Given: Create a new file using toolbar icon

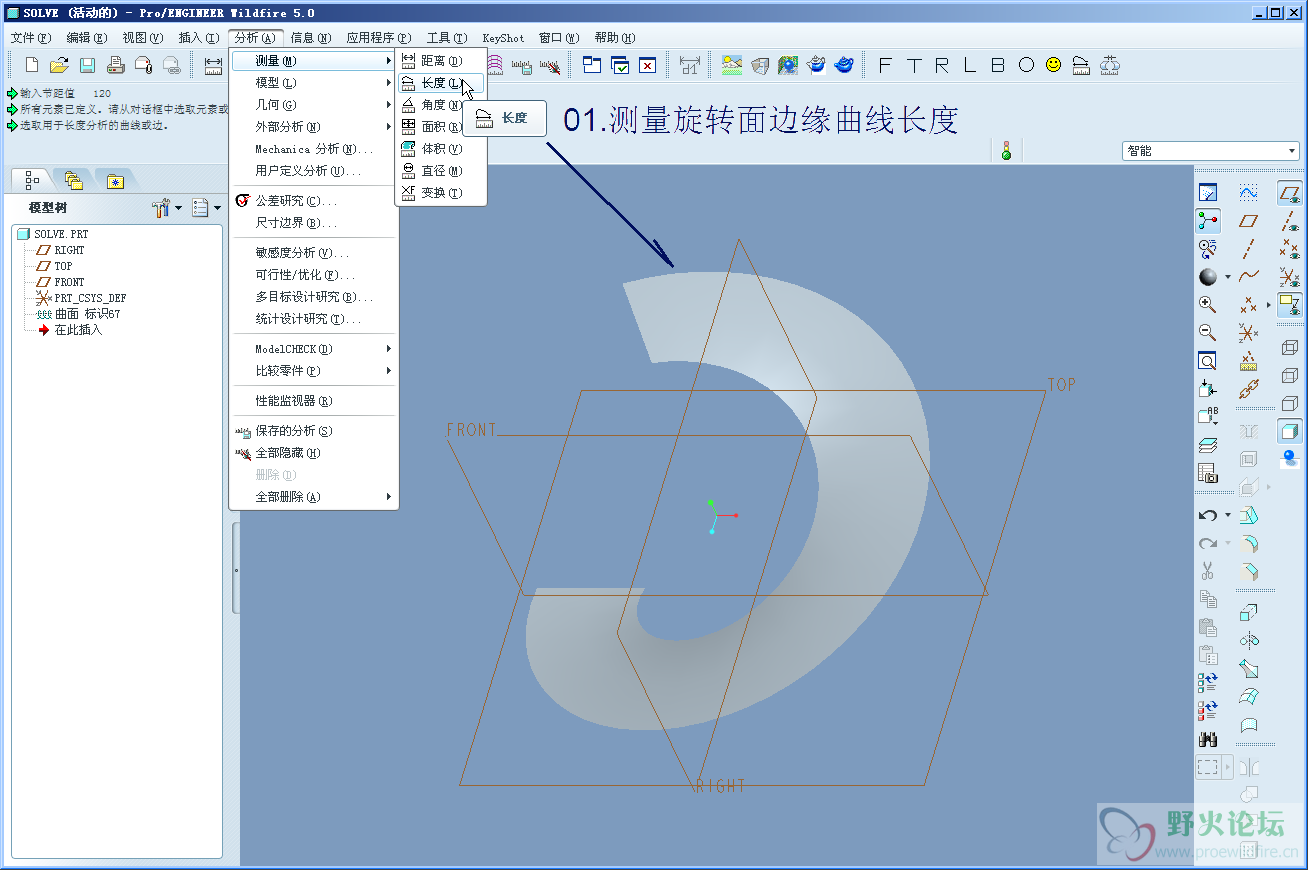Looking at the screenshot, I should pos(32,66).
